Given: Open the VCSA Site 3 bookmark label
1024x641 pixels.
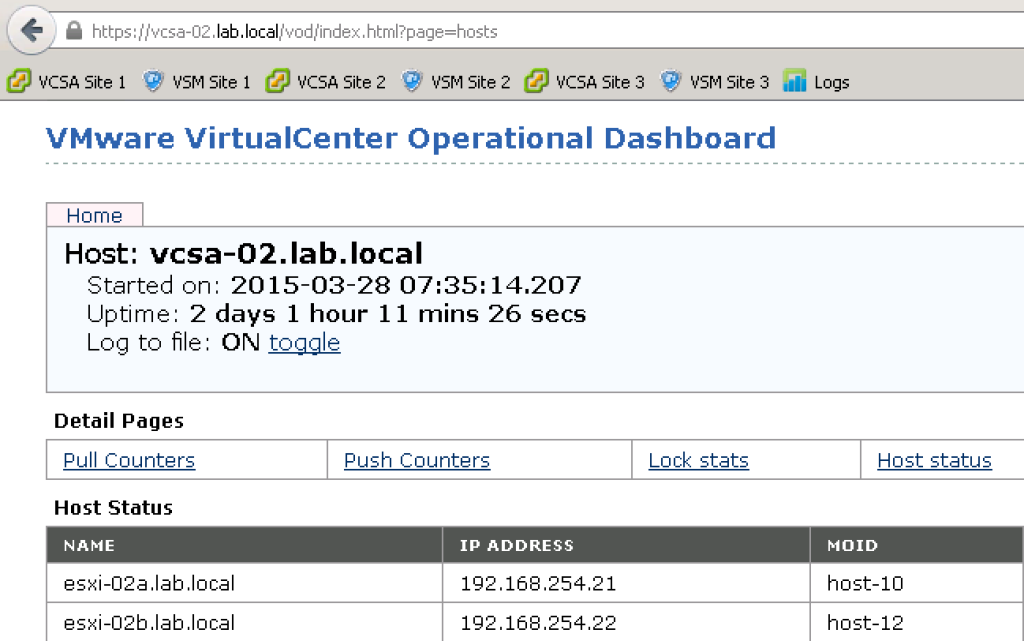Looking at the screenshot, I should (600, 82).
